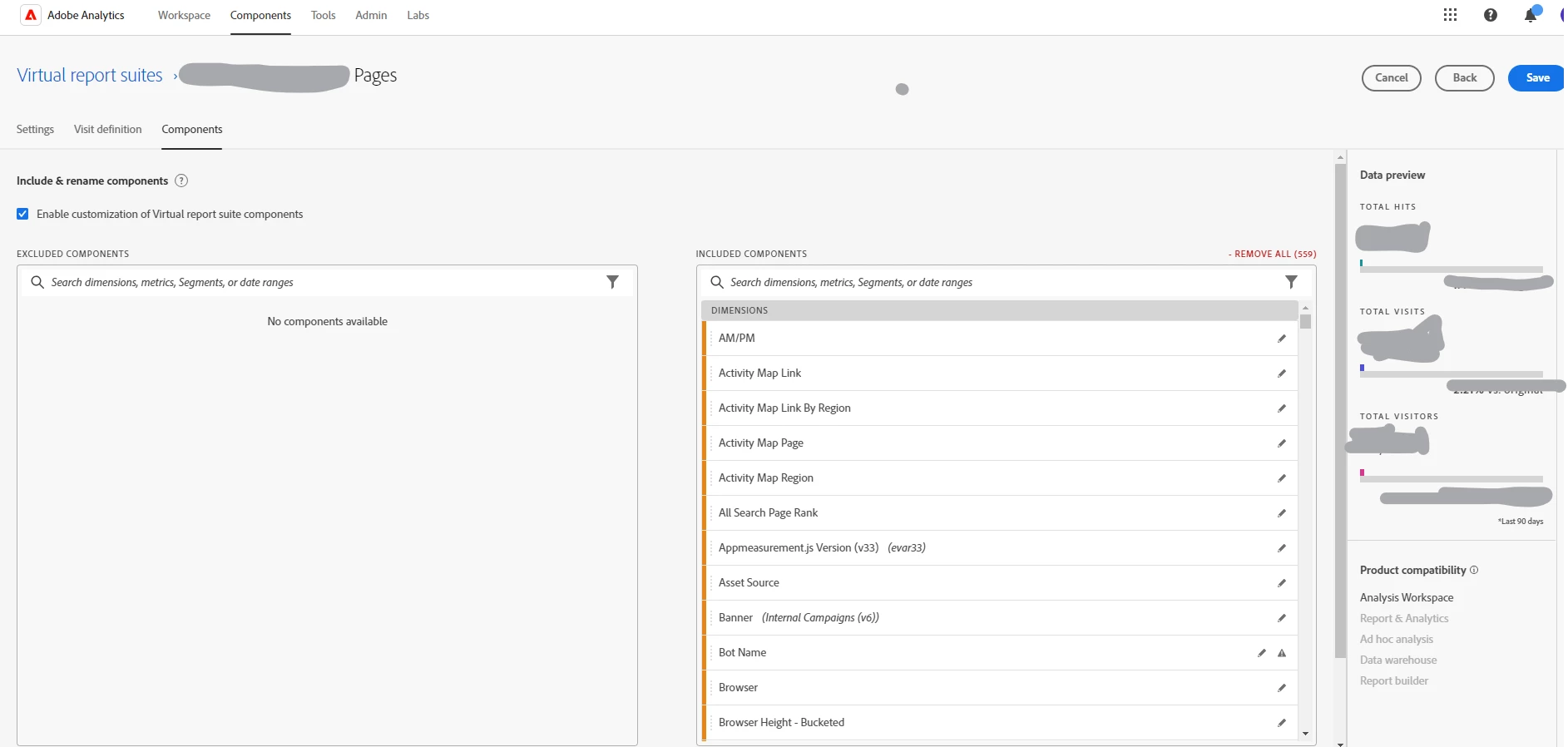Click the Cancel button
This screenshot has width=1568, height=747.
click(x=1391, y=77)
